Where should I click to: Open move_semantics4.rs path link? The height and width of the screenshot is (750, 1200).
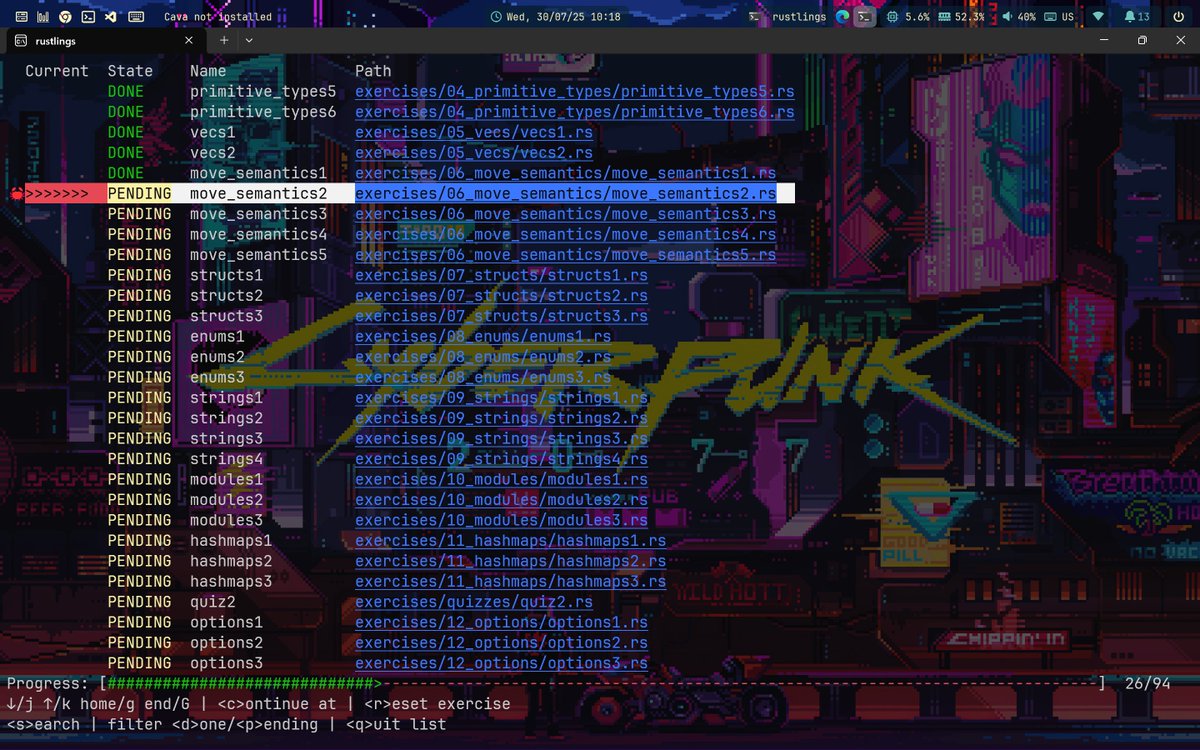coord(566,234)
